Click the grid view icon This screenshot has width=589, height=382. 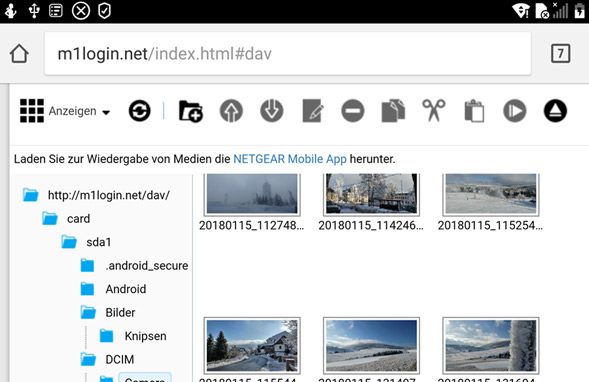32,111
